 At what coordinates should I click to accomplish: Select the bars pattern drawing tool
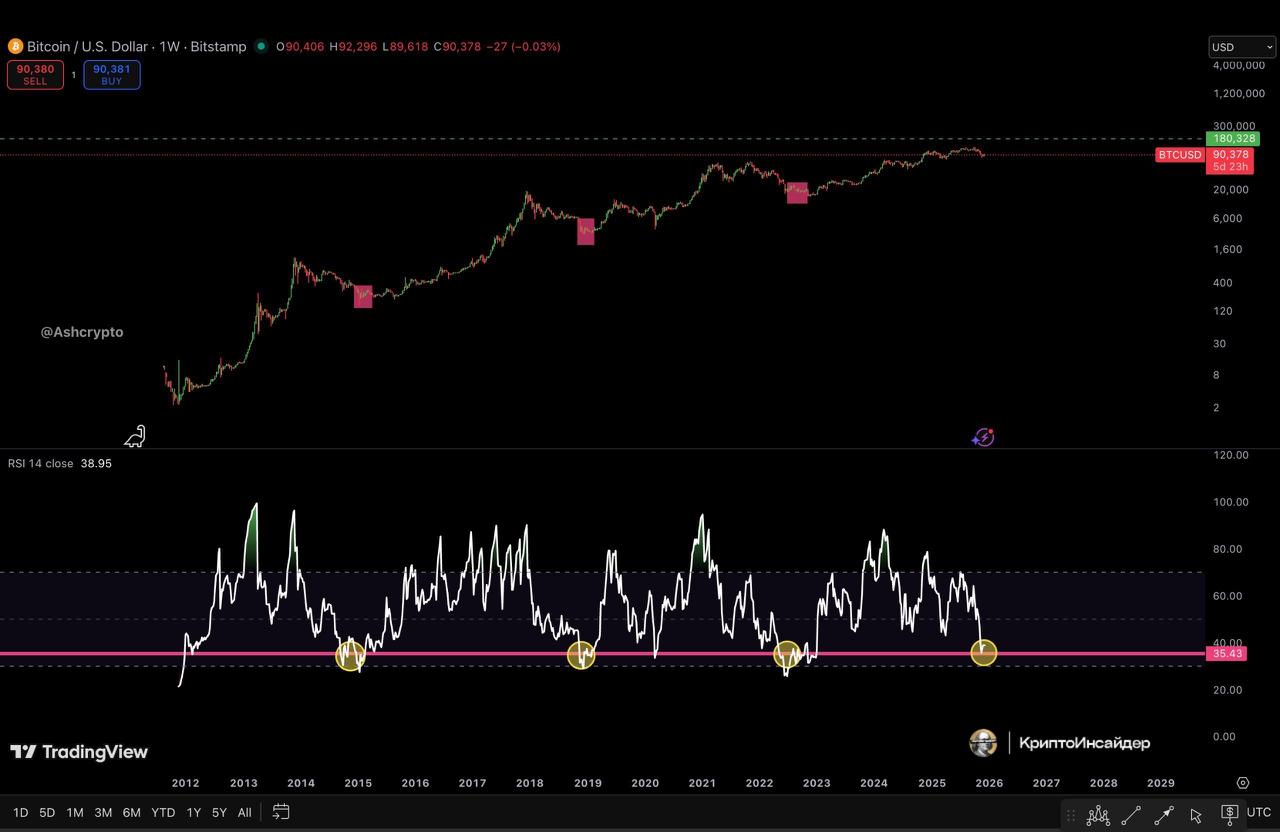[x=1098, y=814]
